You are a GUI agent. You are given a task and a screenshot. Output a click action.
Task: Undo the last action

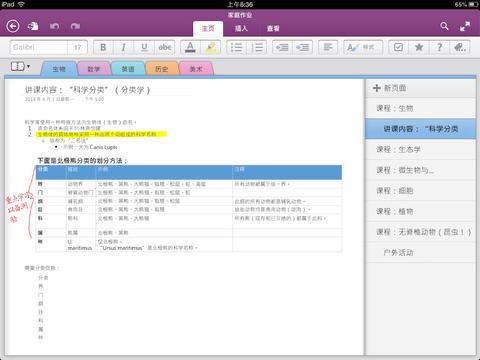[x=55, y=26]
